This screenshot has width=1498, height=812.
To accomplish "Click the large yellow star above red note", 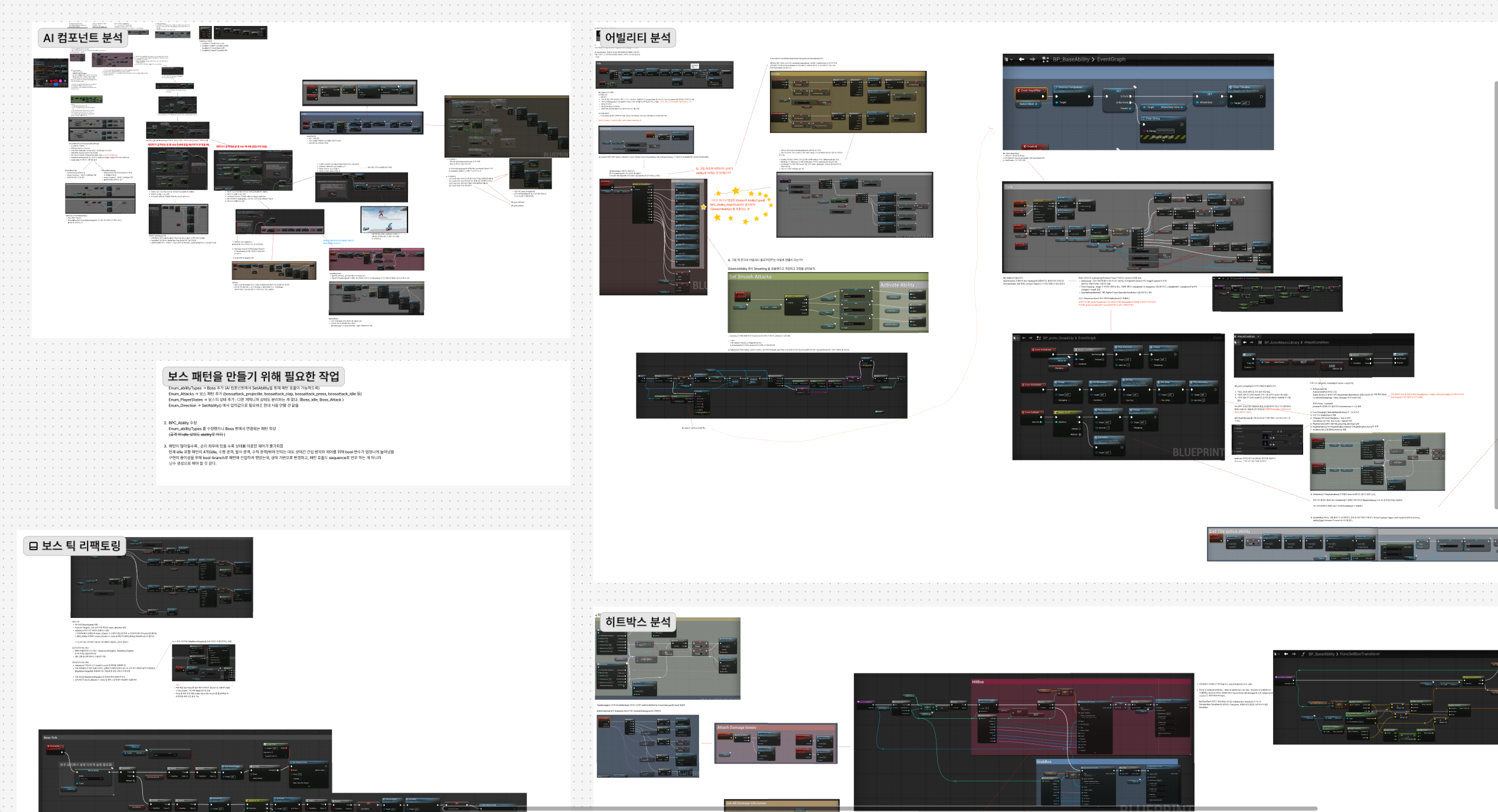I will [736, 190].
